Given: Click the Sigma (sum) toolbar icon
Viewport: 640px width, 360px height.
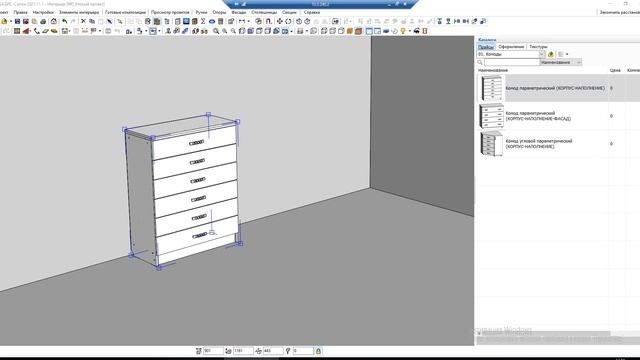Looking at the screenshot, I should [203, 21].
